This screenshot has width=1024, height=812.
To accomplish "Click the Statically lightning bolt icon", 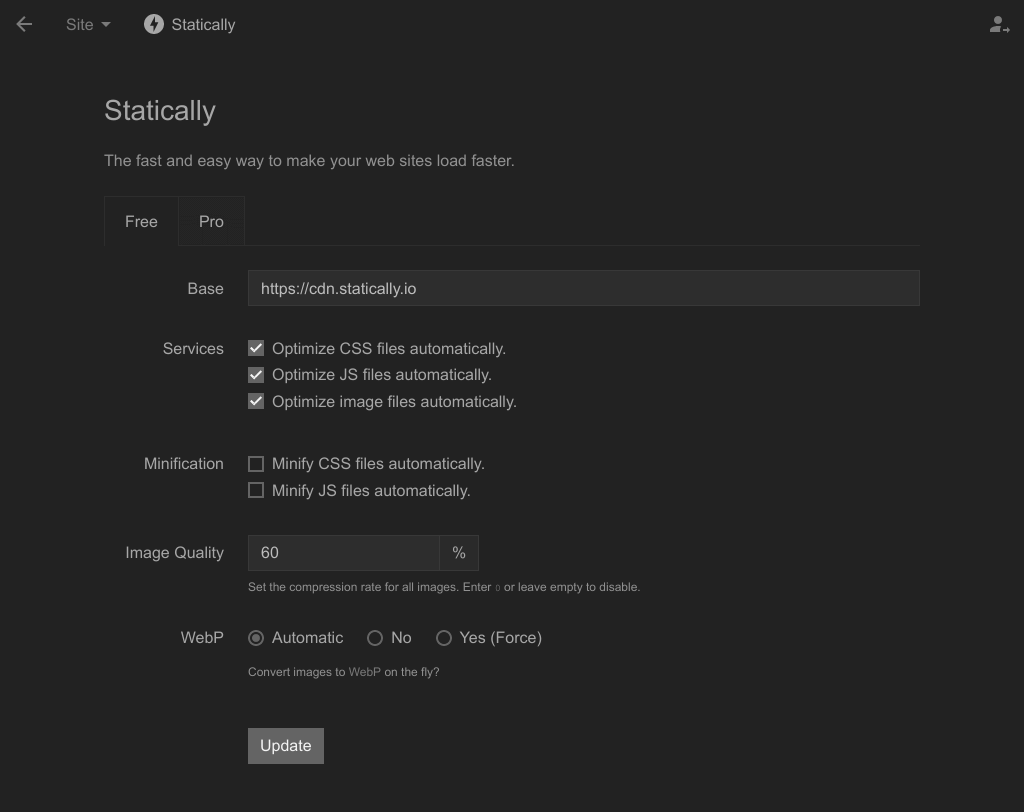I will click(153, 24).
